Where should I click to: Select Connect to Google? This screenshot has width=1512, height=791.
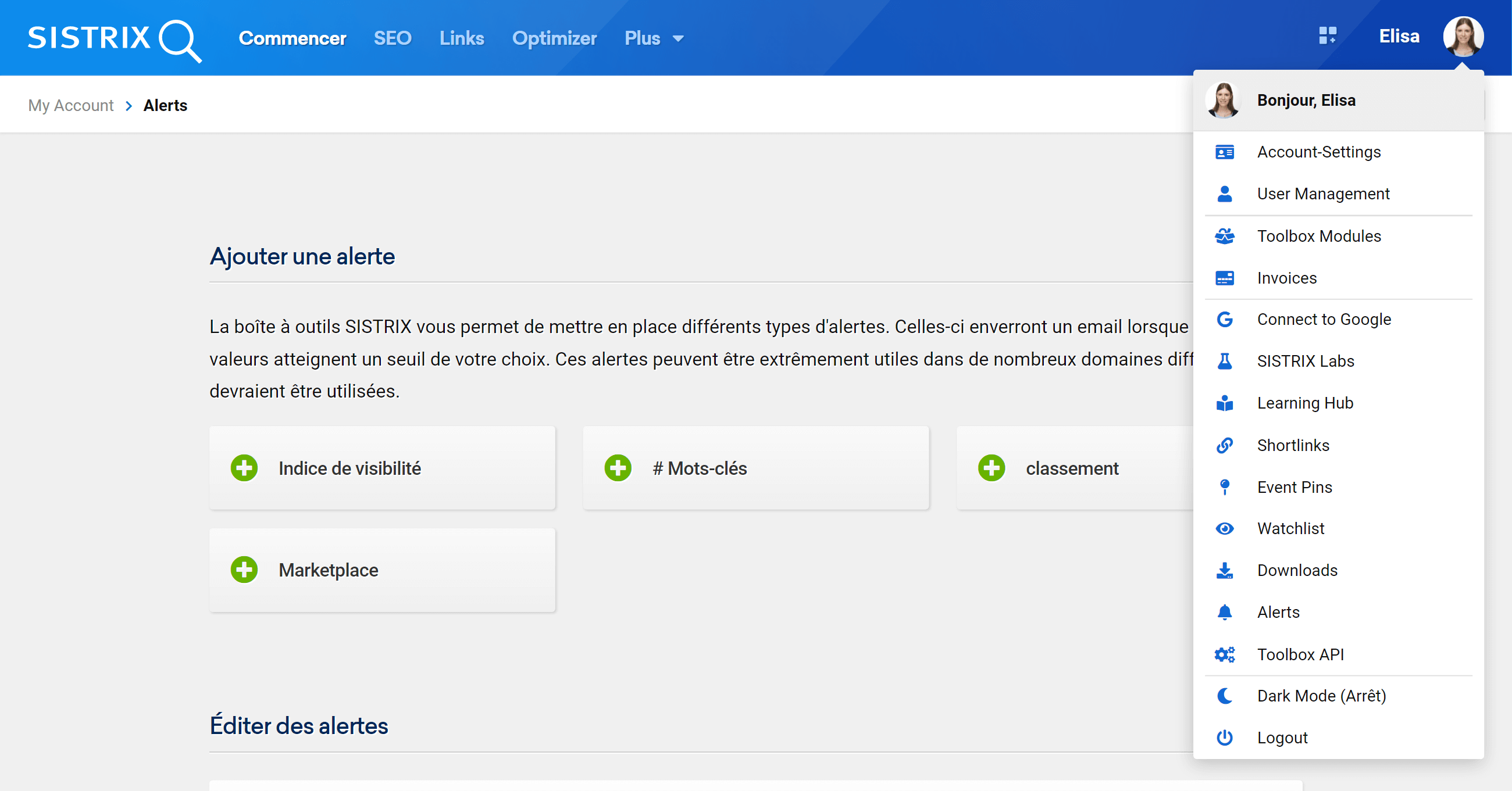click(x=1338, y=319)
